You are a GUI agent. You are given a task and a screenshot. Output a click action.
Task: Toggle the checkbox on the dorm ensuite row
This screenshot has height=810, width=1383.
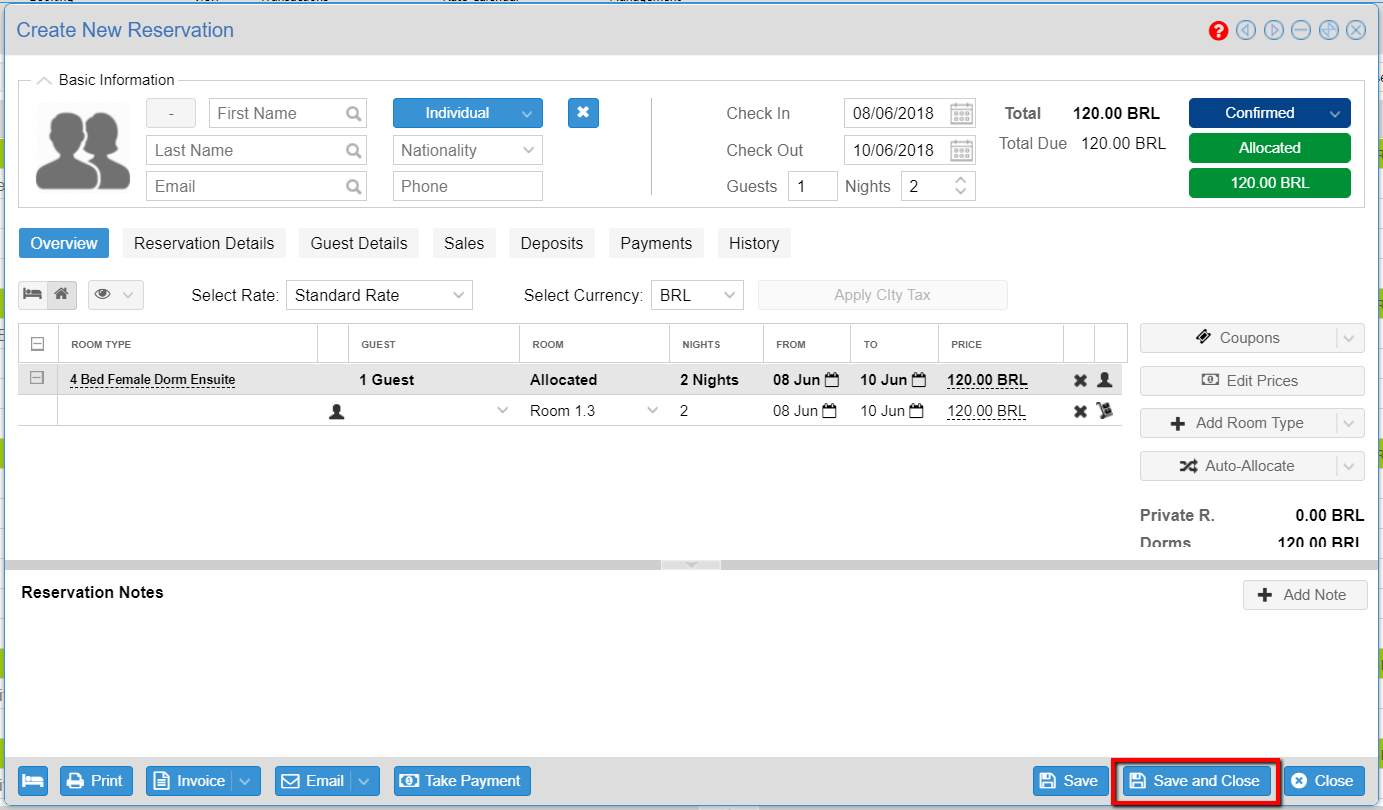tap(37, 379)
